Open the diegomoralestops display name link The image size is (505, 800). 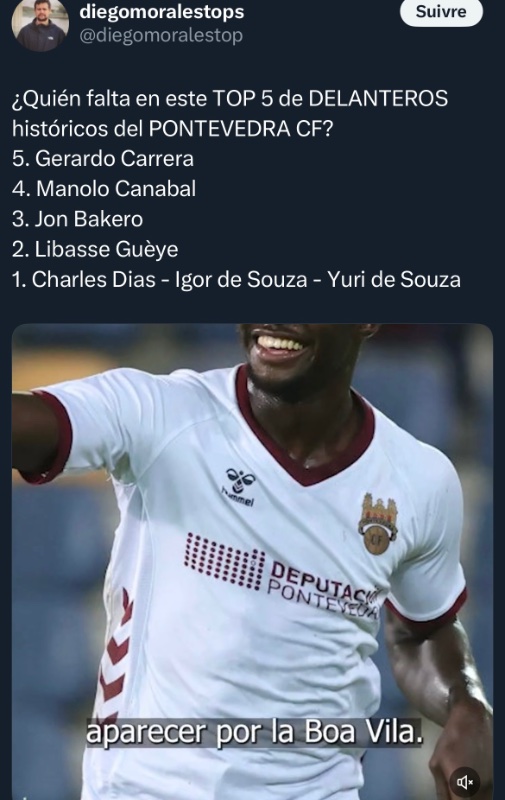162,11
